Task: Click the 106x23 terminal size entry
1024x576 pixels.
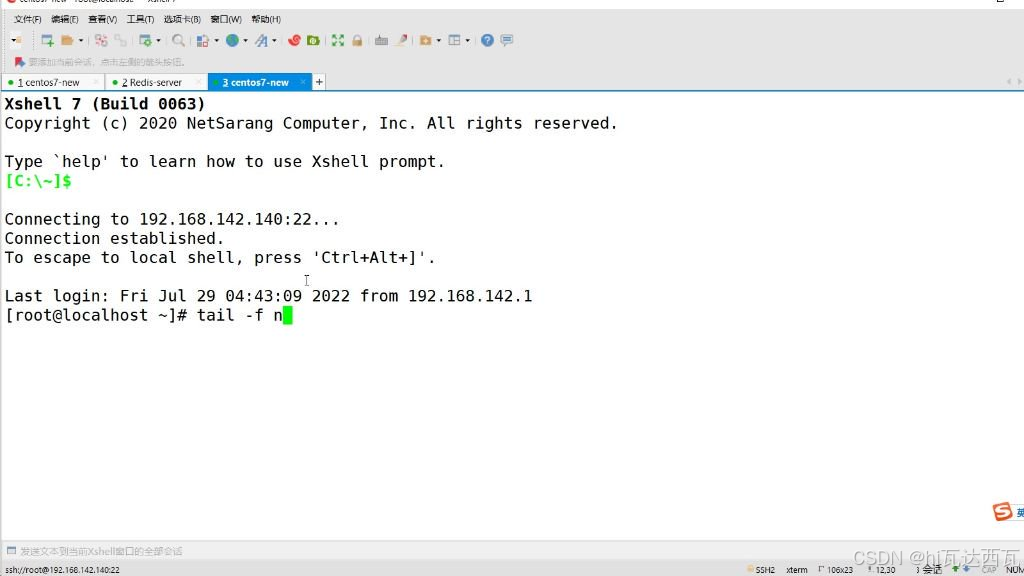Action: click(x=836, y=570)
